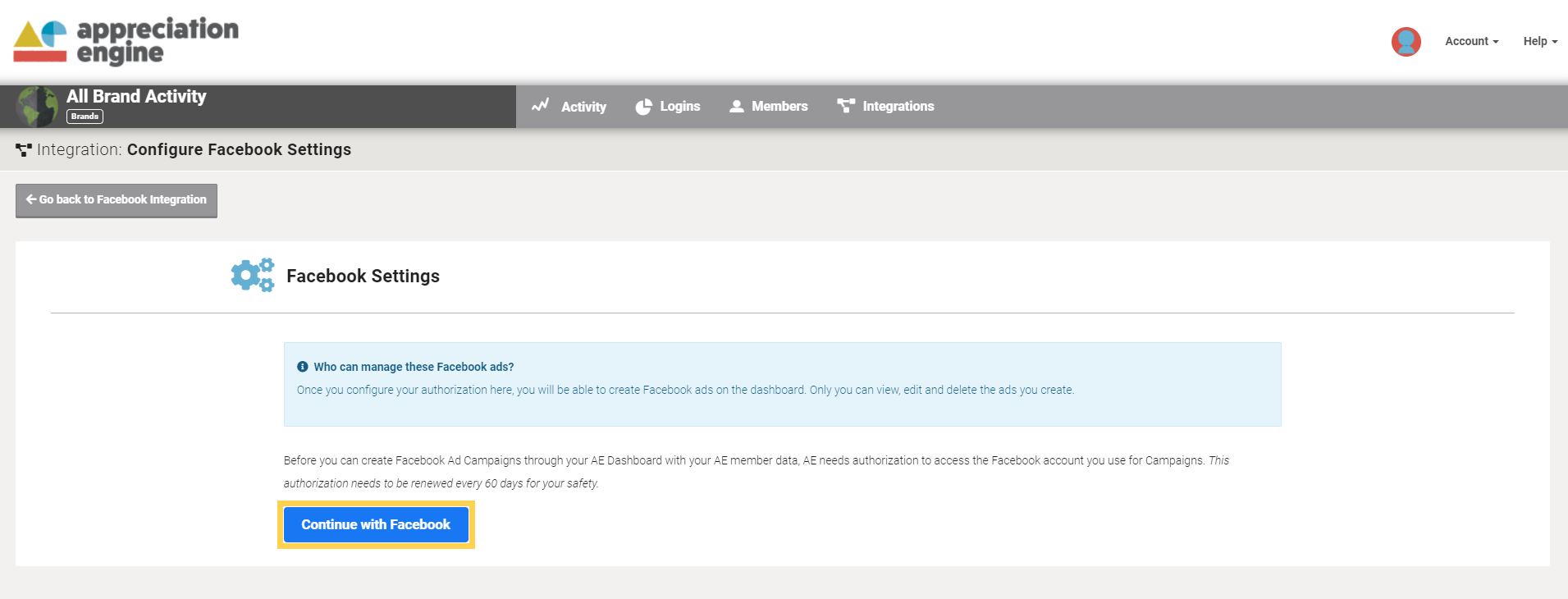Select the Facebook Settings heading text
The width and height of the screenshot is (1568, 599).
(x=363, y=277)
